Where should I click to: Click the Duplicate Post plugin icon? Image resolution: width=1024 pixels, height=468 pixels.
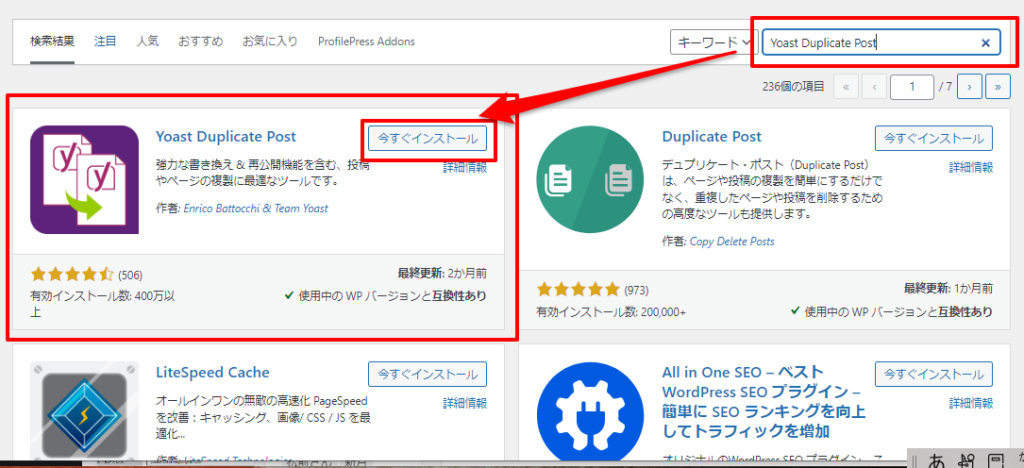pos(591,179)
